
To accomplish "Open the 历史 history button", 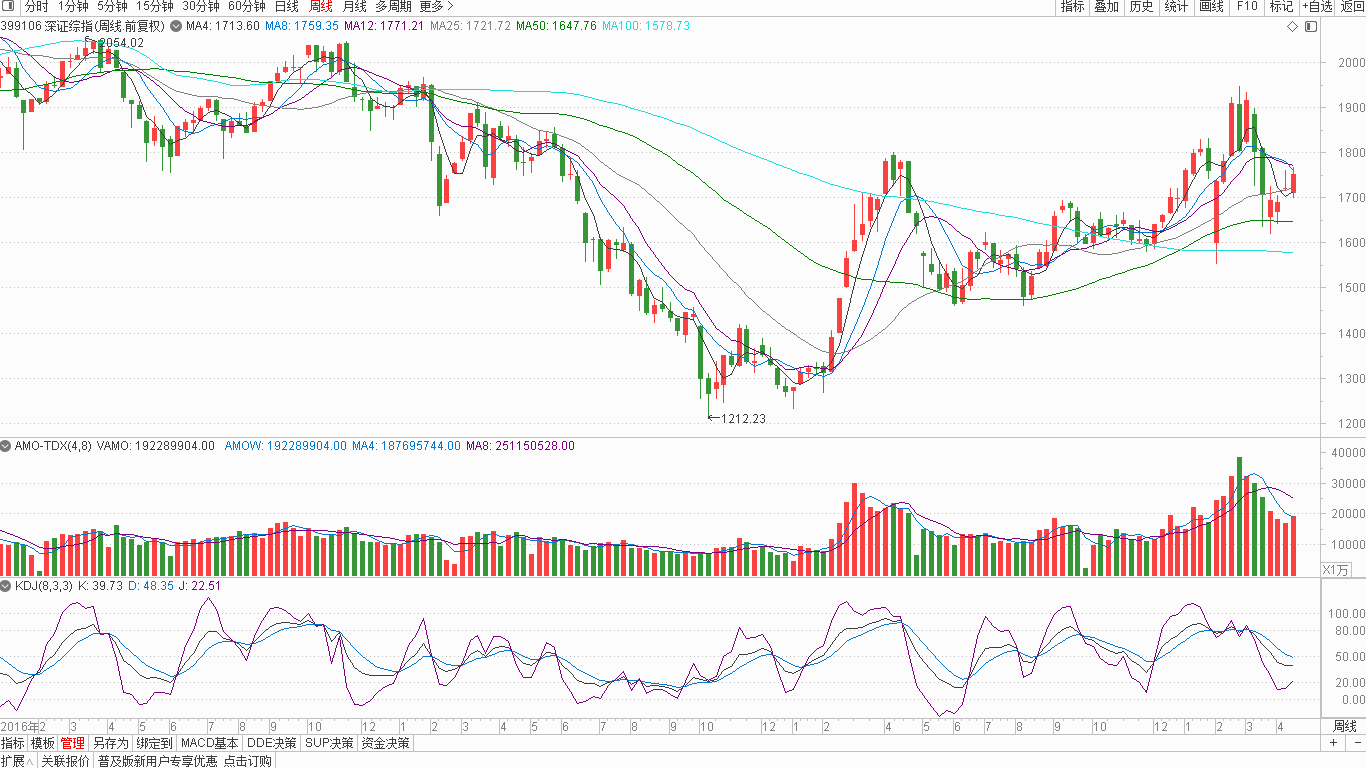I will 1141,7.
